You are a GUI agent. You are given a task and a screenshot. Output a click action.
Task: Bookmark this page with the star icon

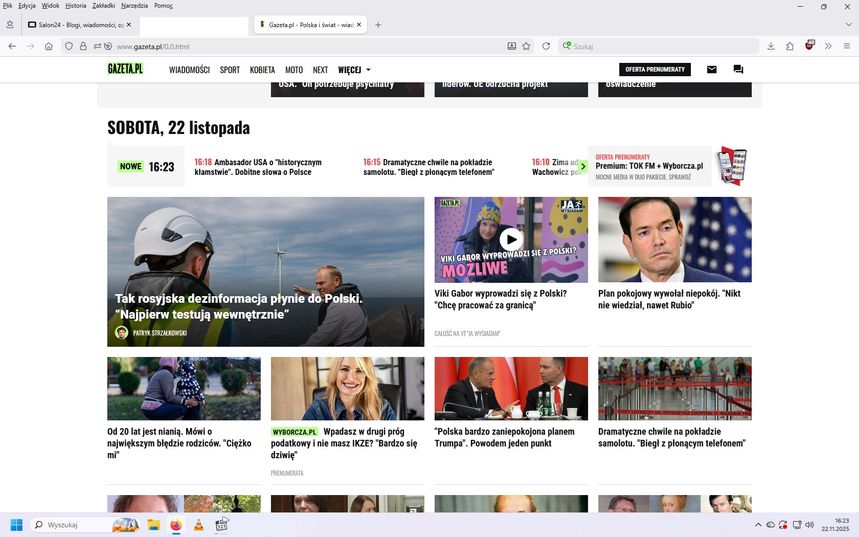[x=526, y=46]
